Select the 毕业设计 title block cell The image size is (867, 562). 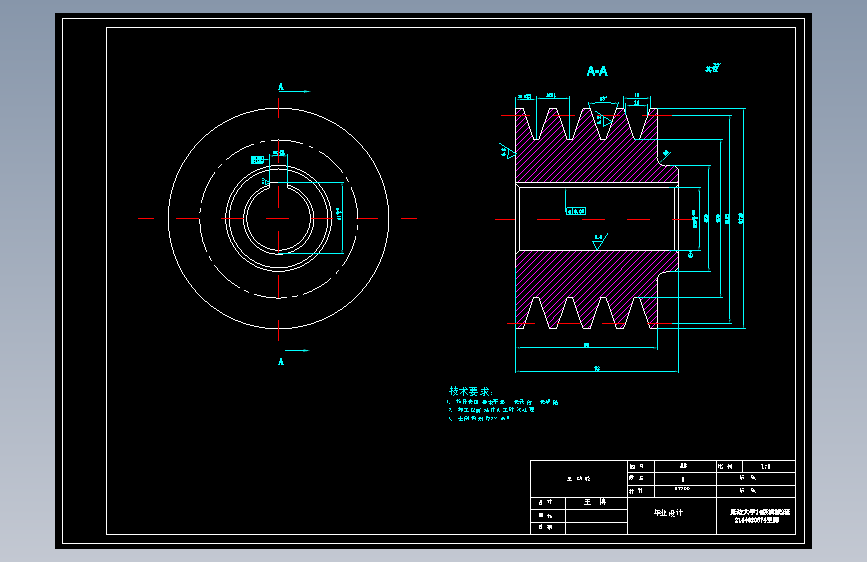coord(672,516)
